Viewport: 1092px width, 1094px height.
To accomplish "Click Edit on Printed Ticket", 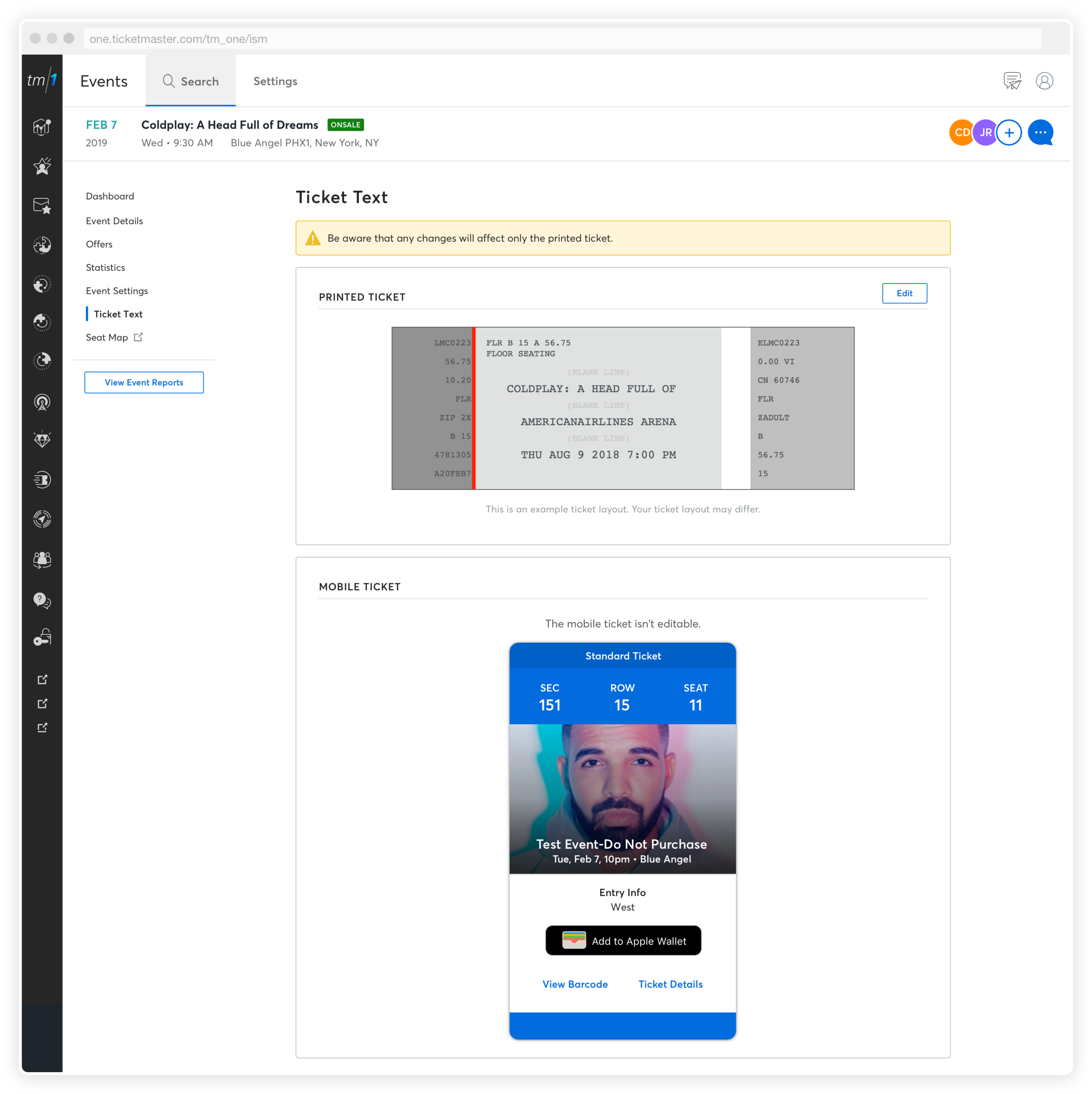I will [904, 293].
